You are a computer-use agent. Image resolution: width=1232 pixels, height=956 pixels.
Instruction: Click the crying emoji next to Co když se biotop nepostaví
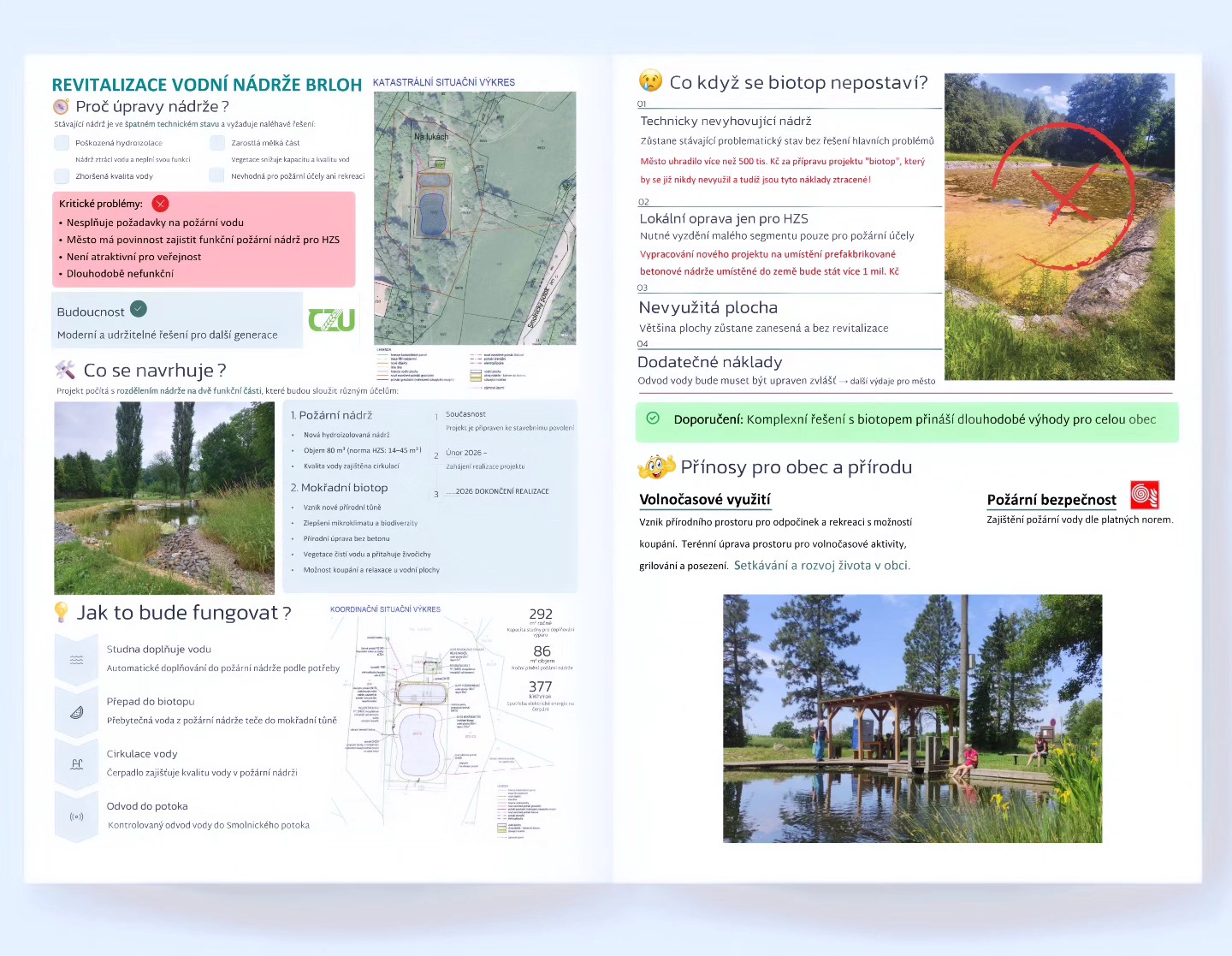tap(650, 81)
